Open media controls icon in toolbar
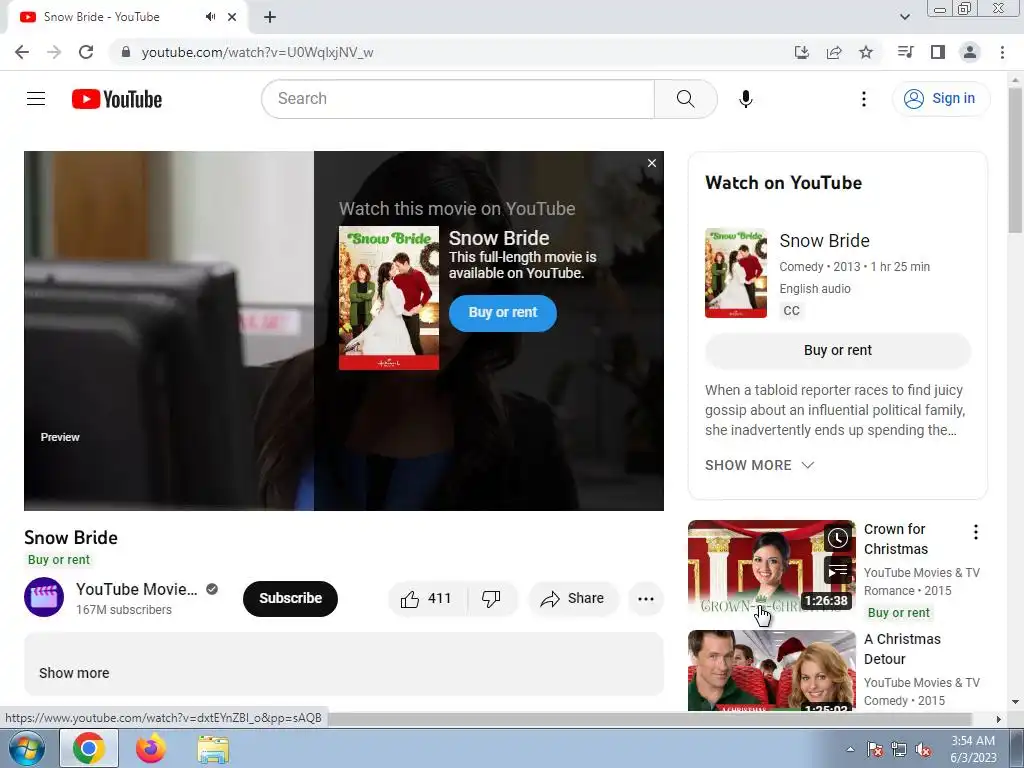1024x768 pixels. pos(905,52)
